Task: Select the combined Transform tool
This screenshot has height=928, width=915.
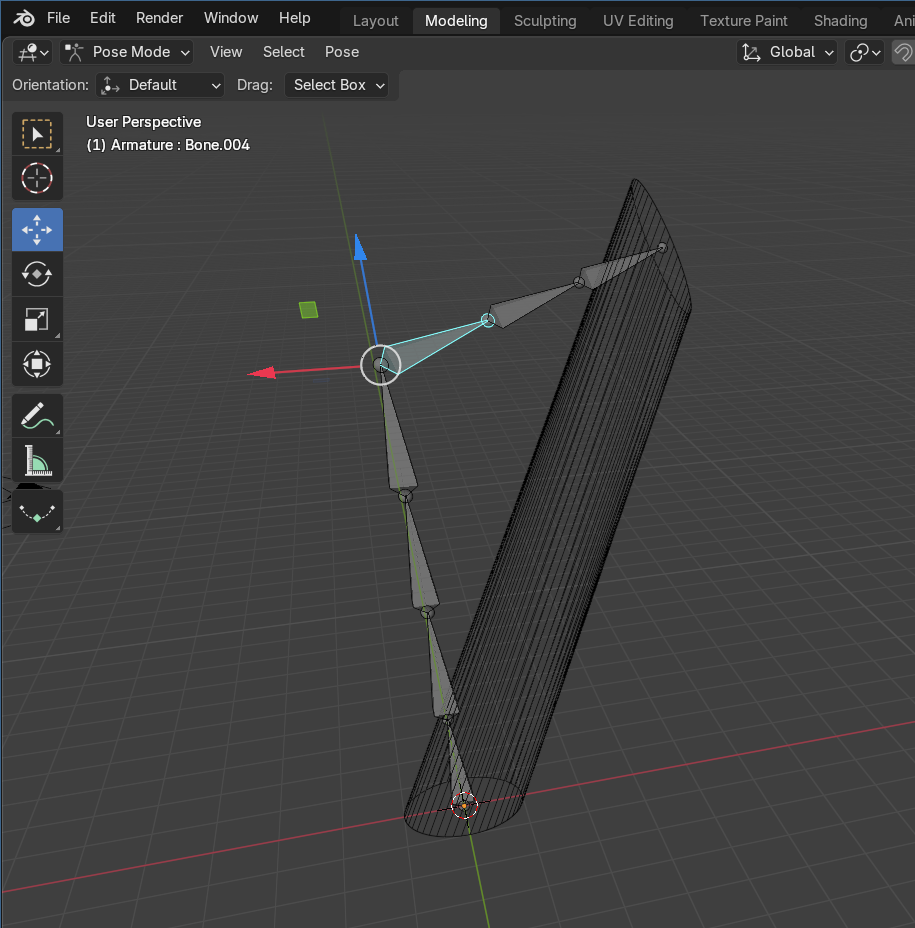Action: click(37, 364)
